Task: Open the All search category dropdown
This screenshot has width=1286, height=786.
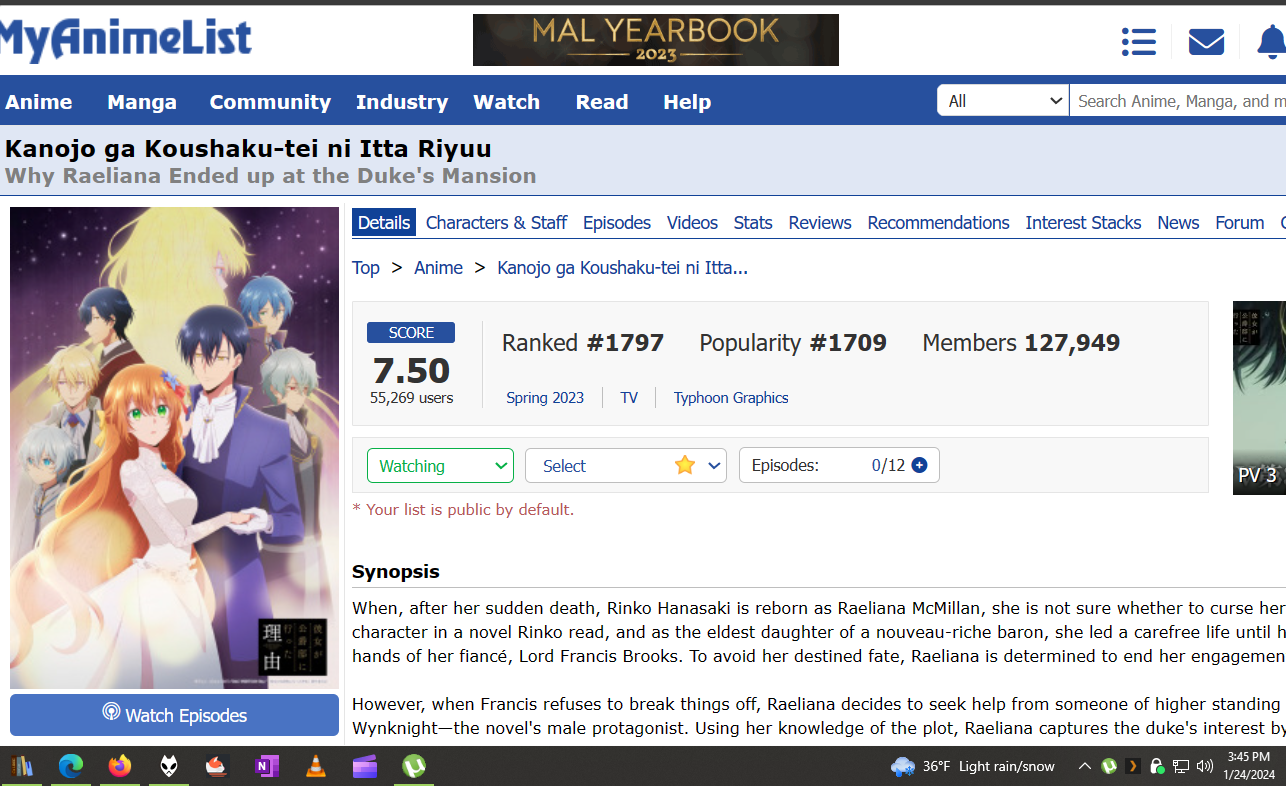Action: click(x=1003, y=100)
